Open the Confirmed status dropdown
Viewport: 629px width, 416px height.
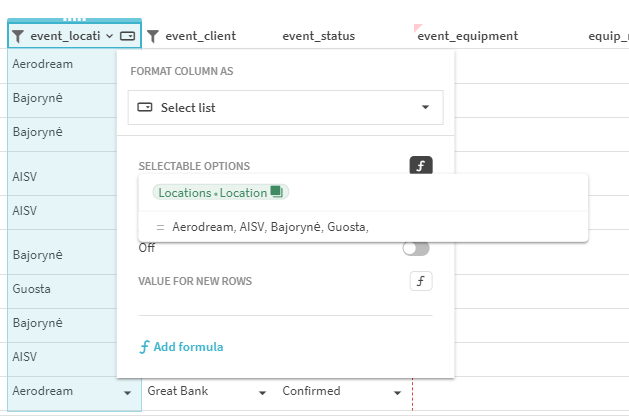tap(397, 393)
